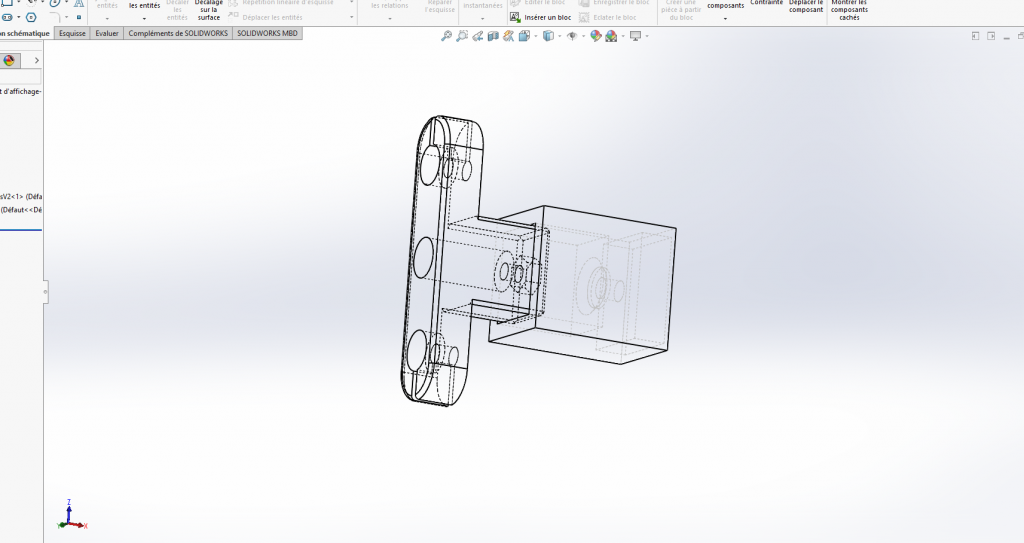Open the 'les entités' dropdown

click(144, 18)
